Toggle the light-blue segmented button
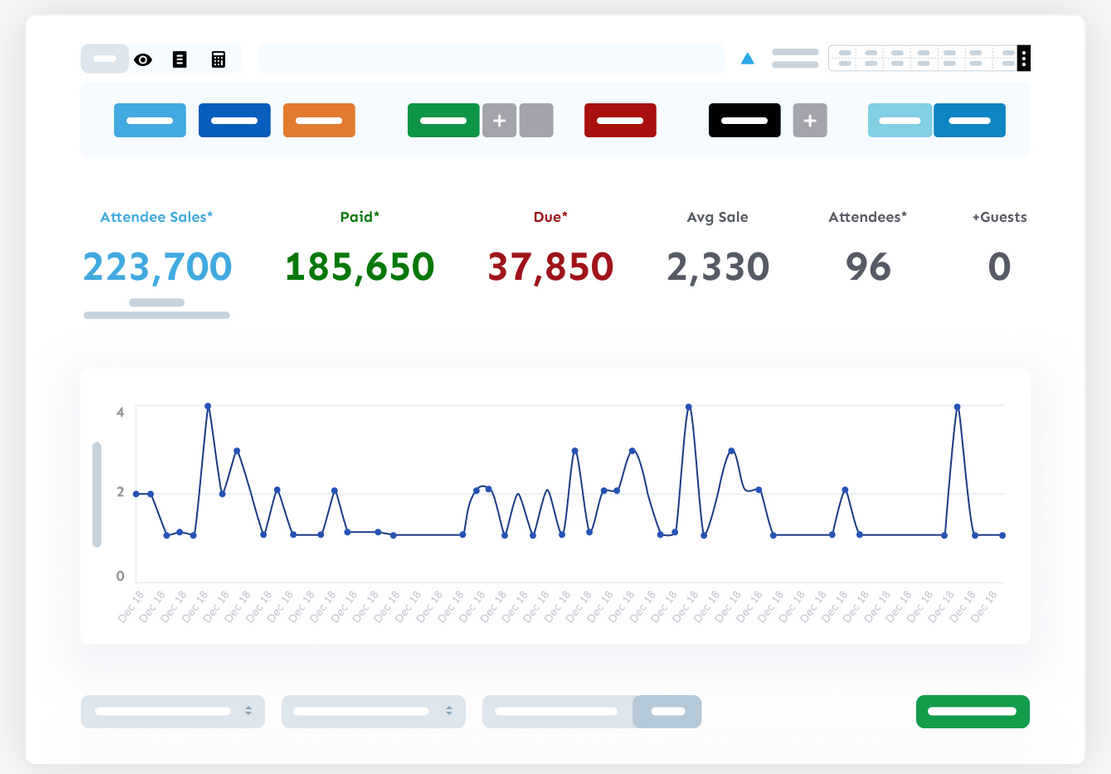The height and width of the screenshot is (774, 1111). [900, 121]
